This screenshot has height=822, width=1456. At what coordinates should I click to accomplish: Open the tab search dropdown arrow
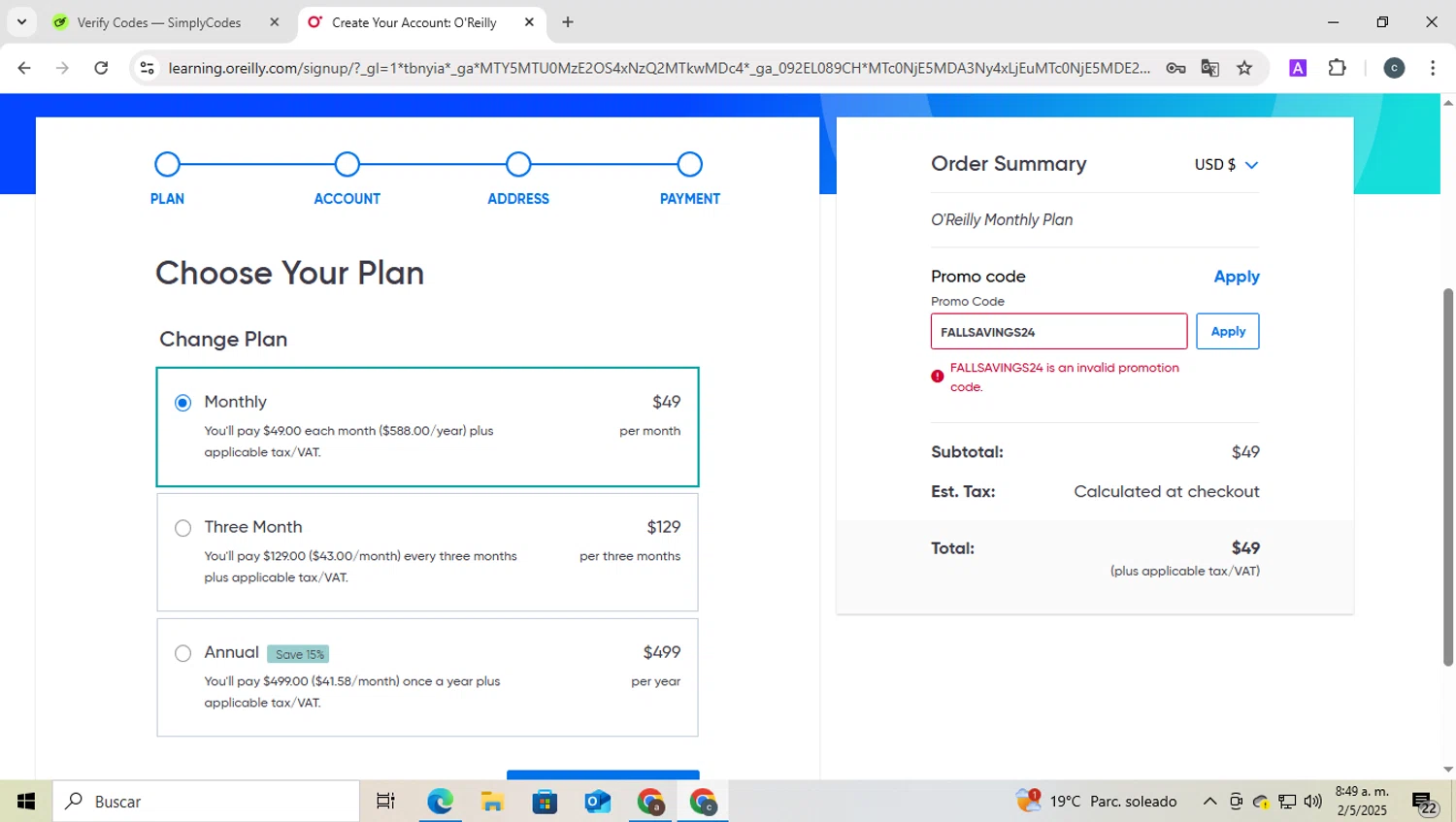[21, 22]
